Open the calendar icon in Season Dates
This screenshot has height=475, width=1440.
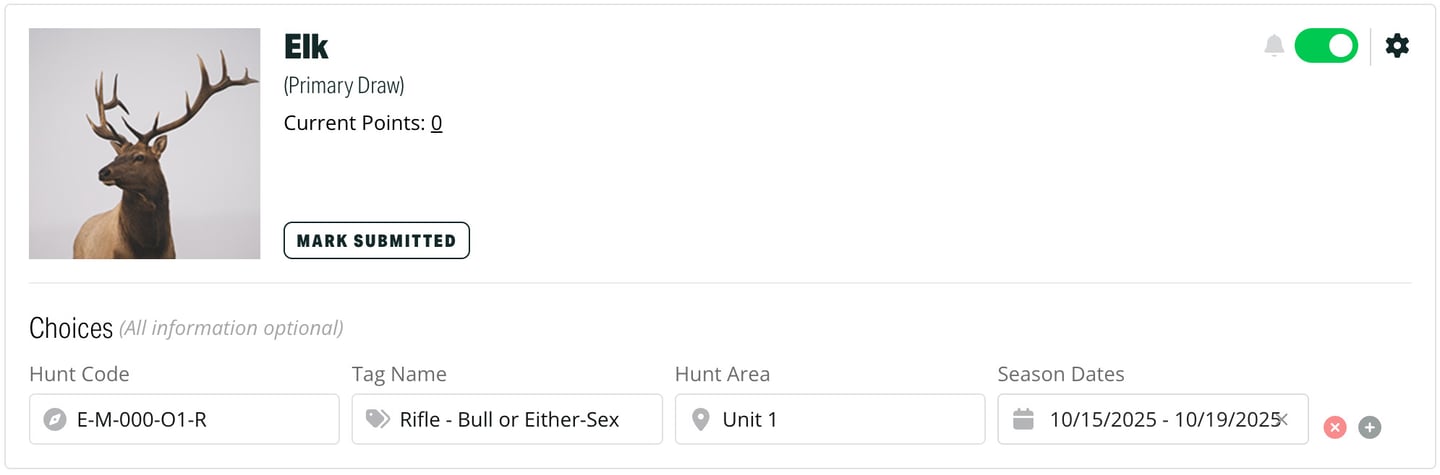click(1023, 420)
